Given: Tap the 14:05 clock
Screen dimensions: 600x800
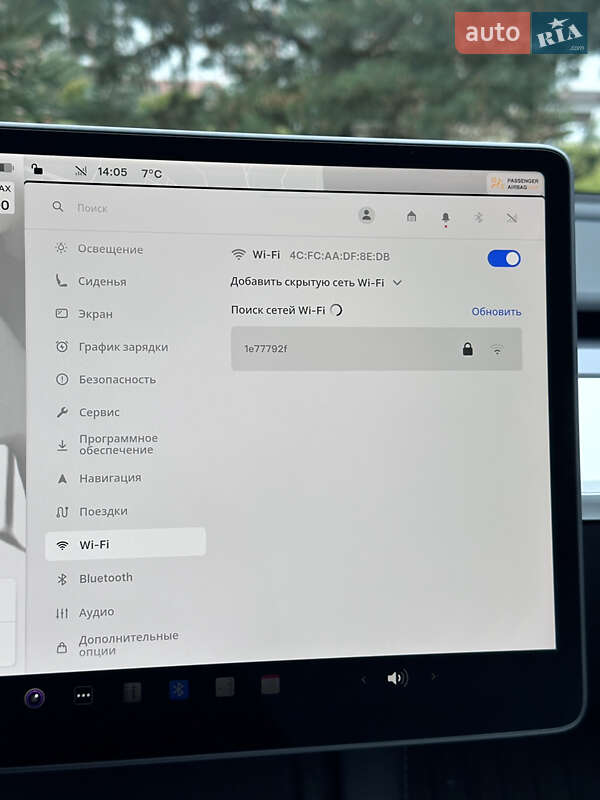Looking at the screenshot, I should pos(112,172).
